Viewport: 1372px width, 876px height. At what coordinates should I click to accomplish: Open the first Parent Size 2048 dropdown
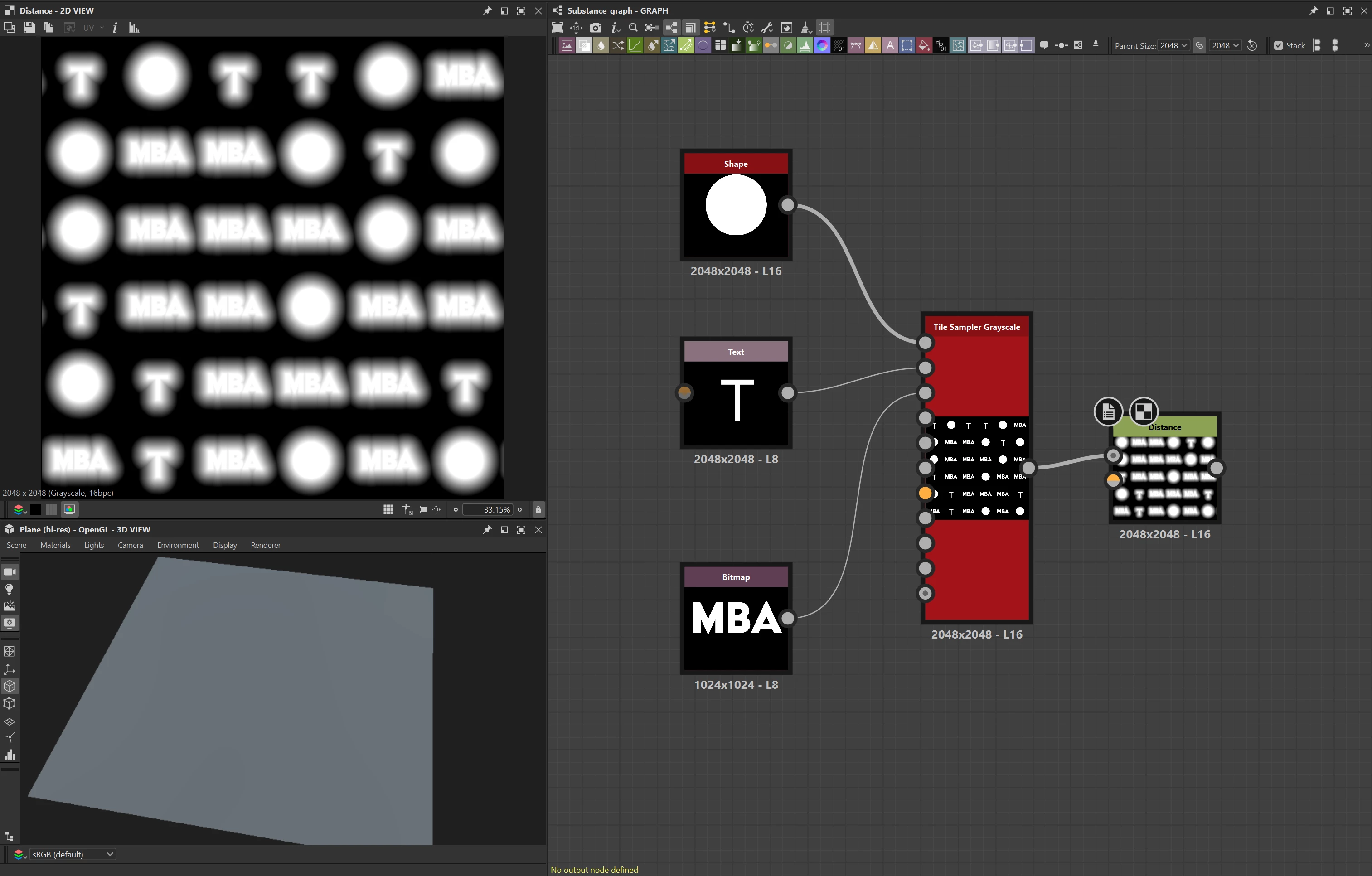click(1174, 46)
